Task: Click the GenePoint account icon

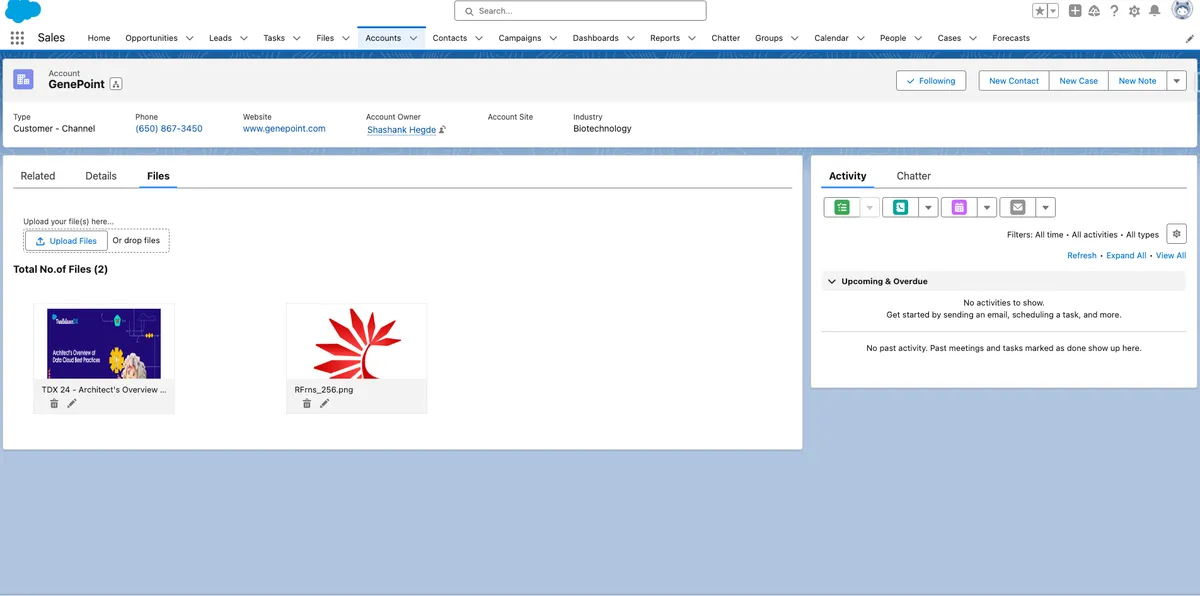Action: pyautogui.click(x=23, y=80)
